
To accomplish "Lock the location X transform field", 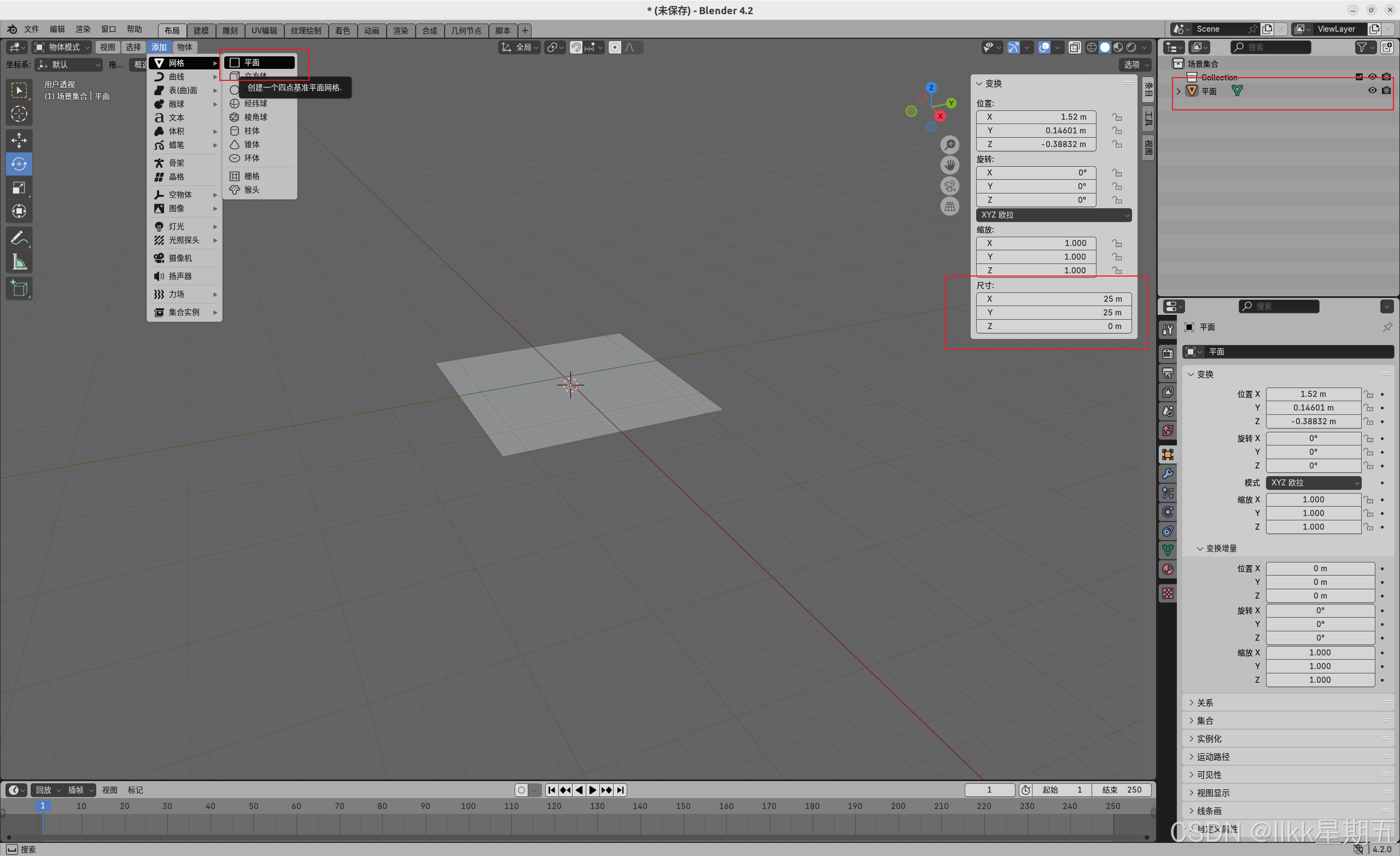I will [x=1117, y=117].
